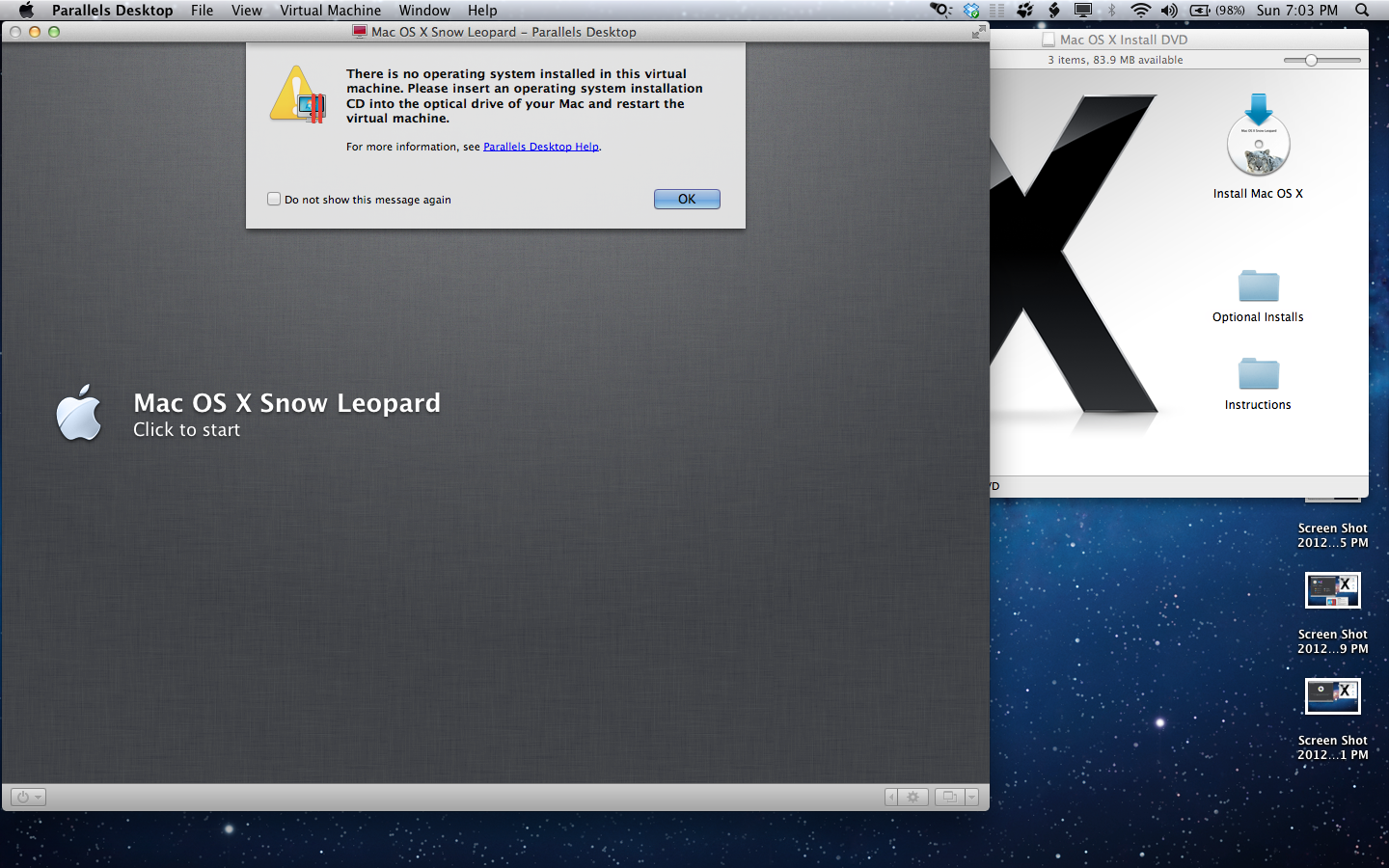The width and height of the screenshot is (1389, 868).
Task: Select desktop Screen Shot 2012...9 PM thumbnail
Action: tap(1333, 590)
